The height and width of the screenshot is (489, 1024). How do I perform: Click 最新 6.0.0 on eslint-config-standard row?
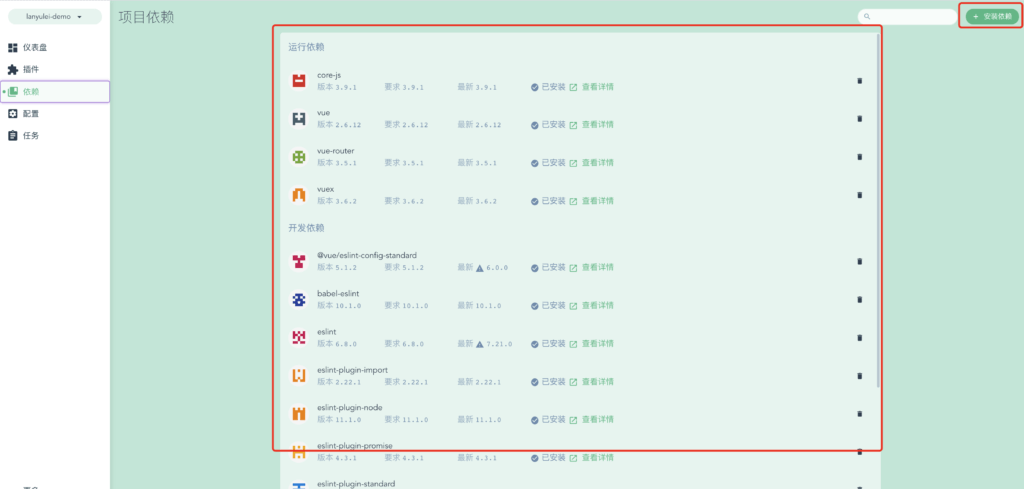point(483,268)
